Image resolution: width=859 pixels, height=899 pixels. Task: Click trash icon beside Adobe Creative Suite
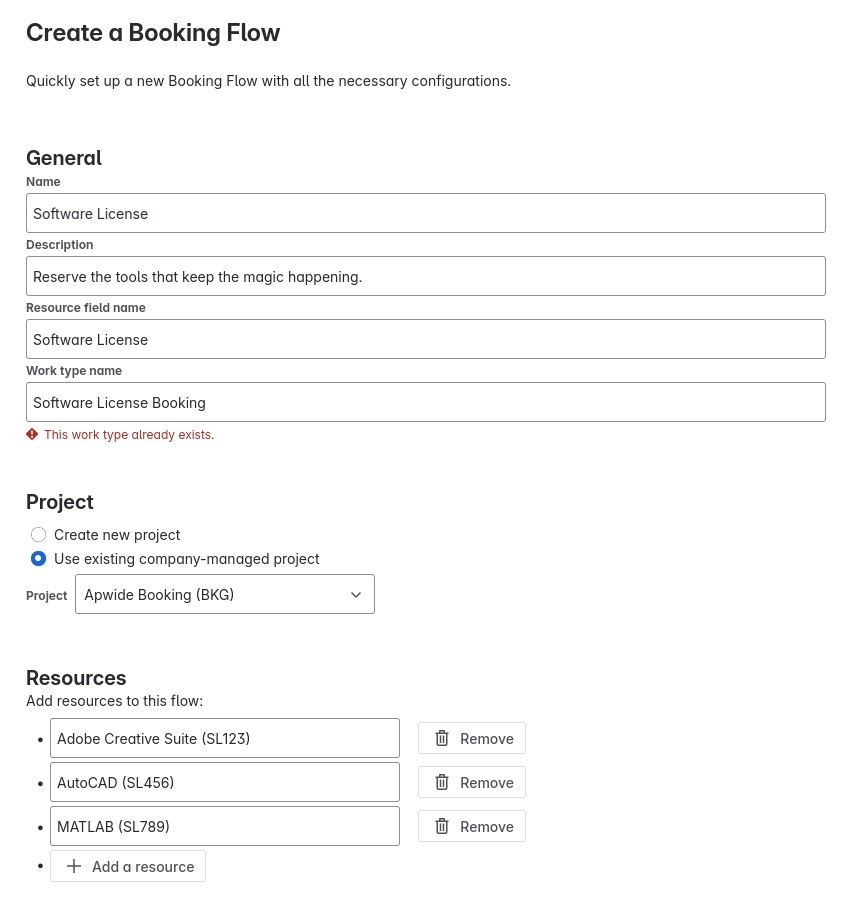(x=442, y=739)
